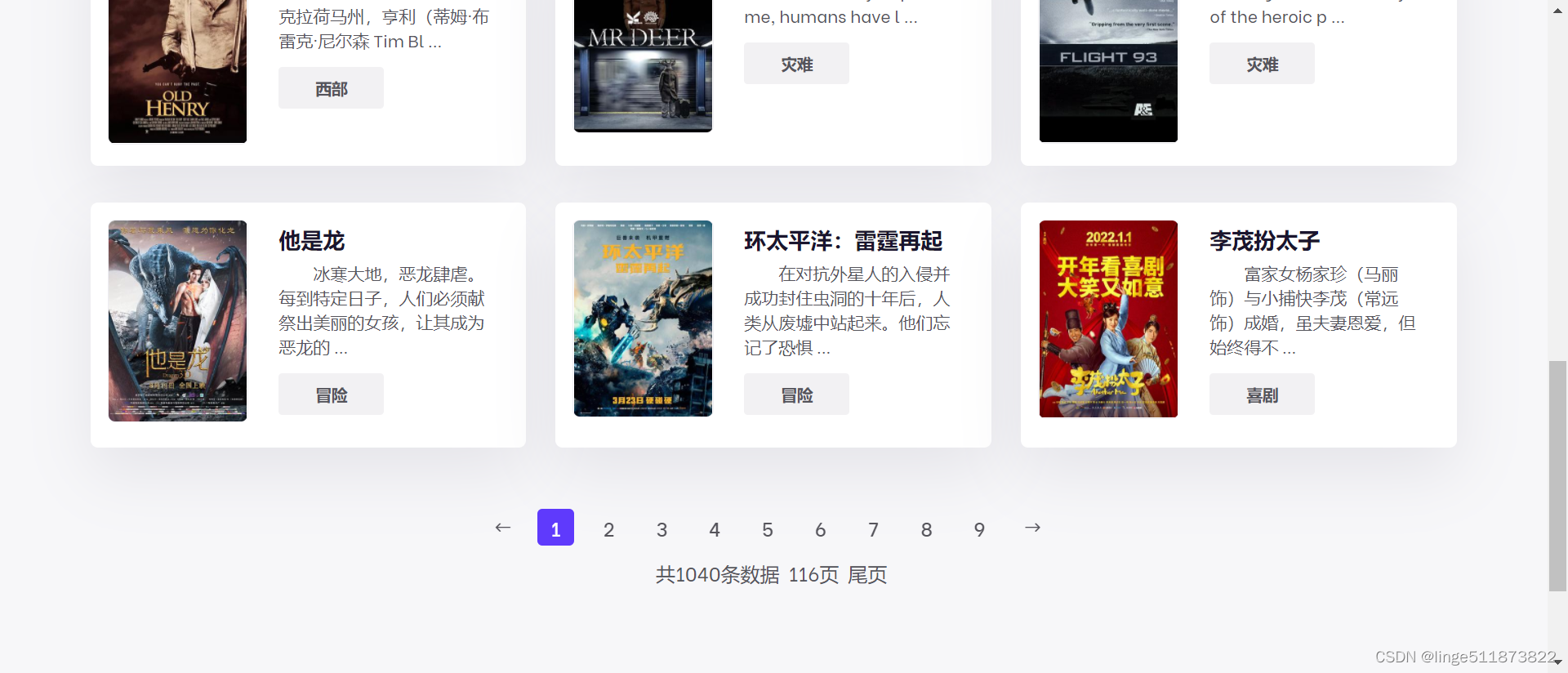
Task: Open the 环太平洋：雷霆再起 title
Action: pyautogui.click(x=843, y=241)
